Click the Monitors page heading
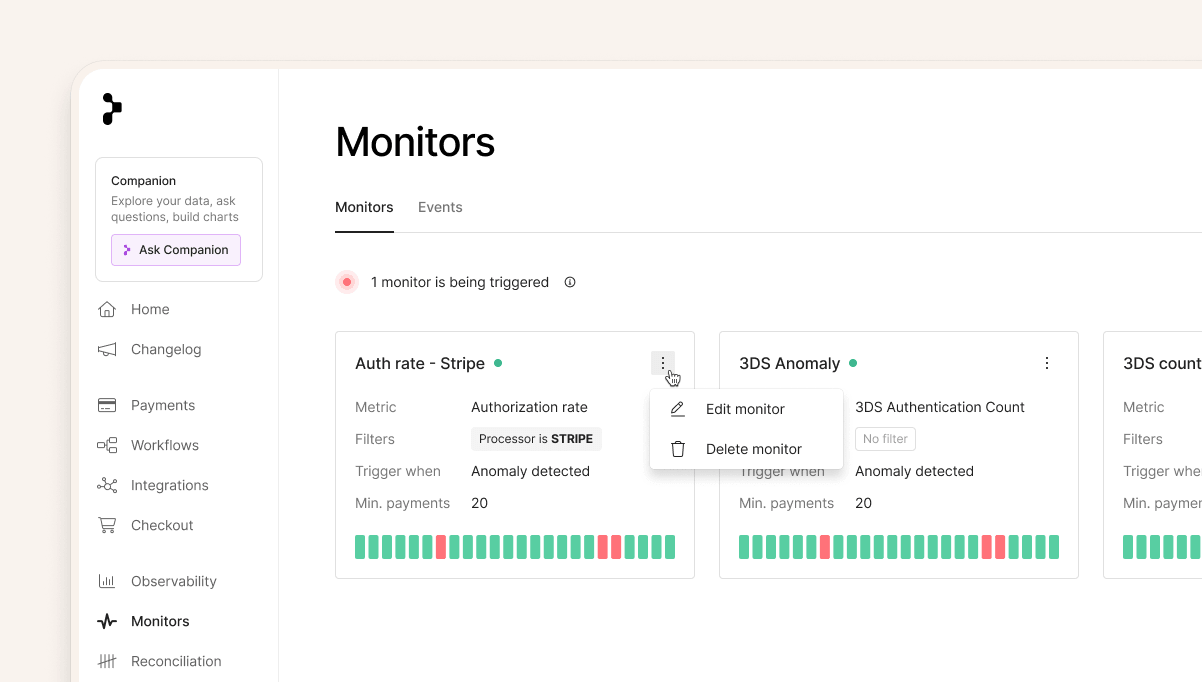Viewport: 1202px width, 682px height. (415, 142)
